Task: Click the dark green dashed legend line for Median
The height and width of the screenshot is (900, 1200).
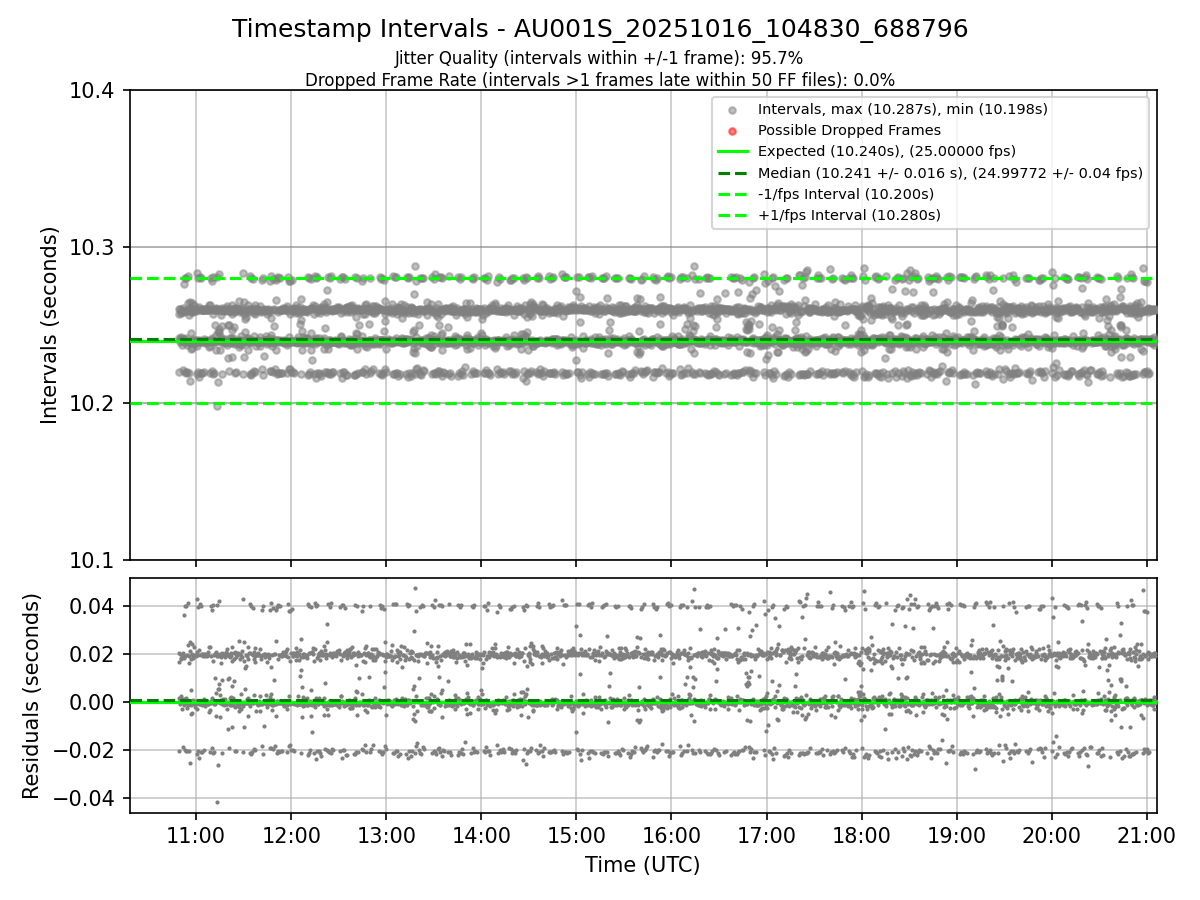Action: pyautogui.click(x=732, y=173)
